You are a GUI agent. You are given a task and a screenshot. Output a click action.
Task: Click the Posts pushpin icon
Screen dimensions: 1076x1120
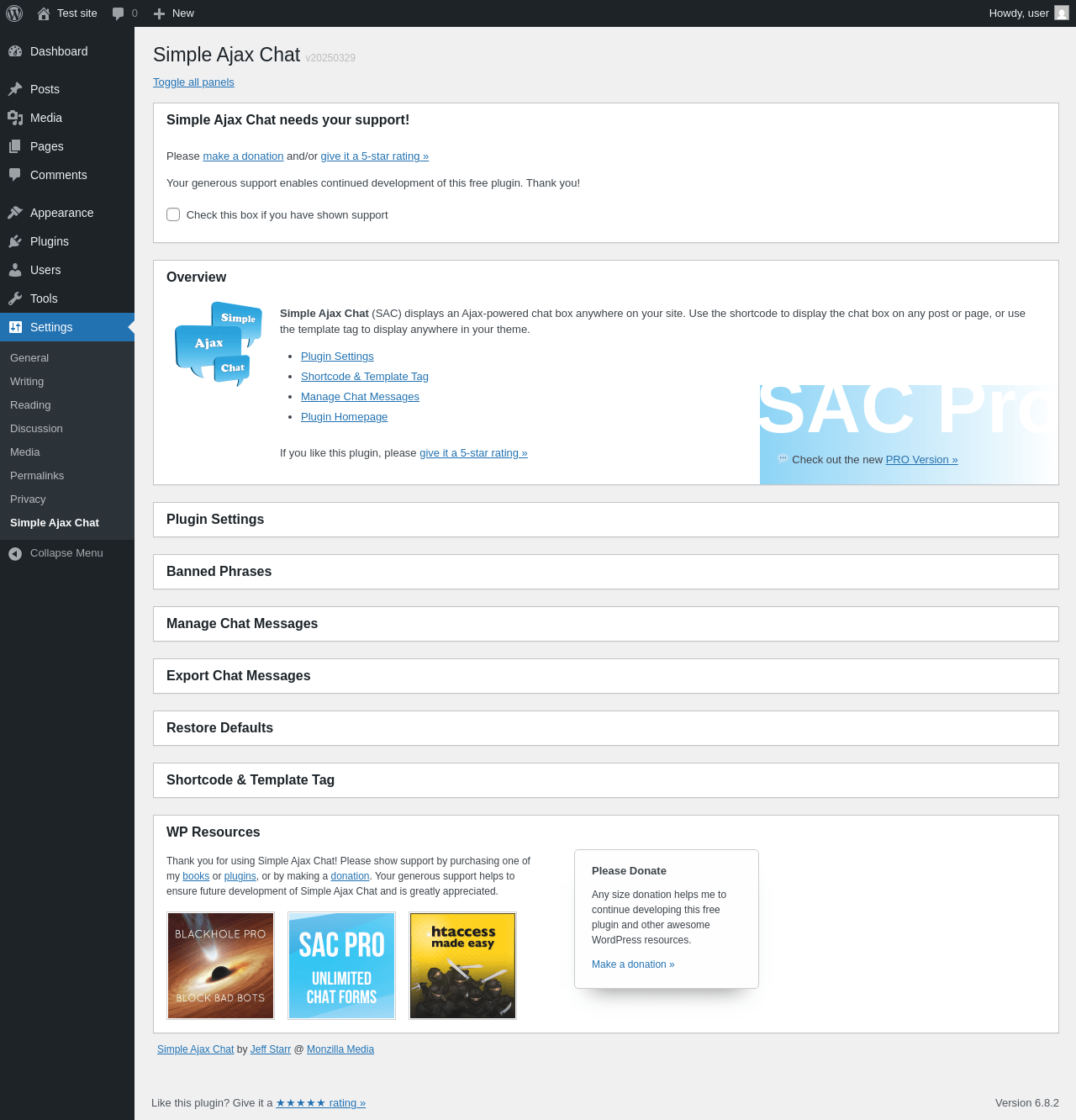pyautogui.click(x=15, y=89)
